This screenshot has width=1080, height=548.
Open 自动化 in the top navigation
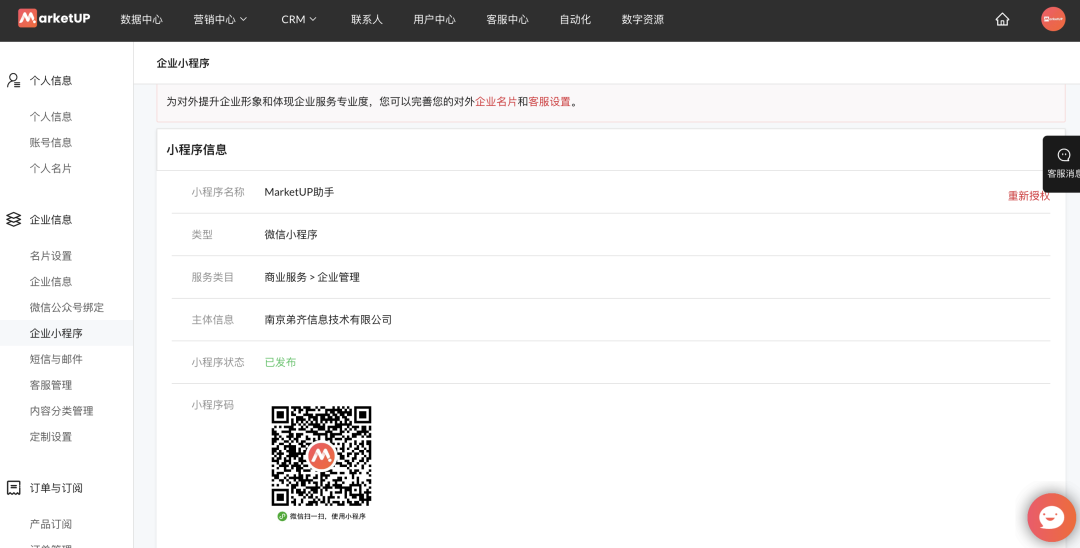point(575,19)
